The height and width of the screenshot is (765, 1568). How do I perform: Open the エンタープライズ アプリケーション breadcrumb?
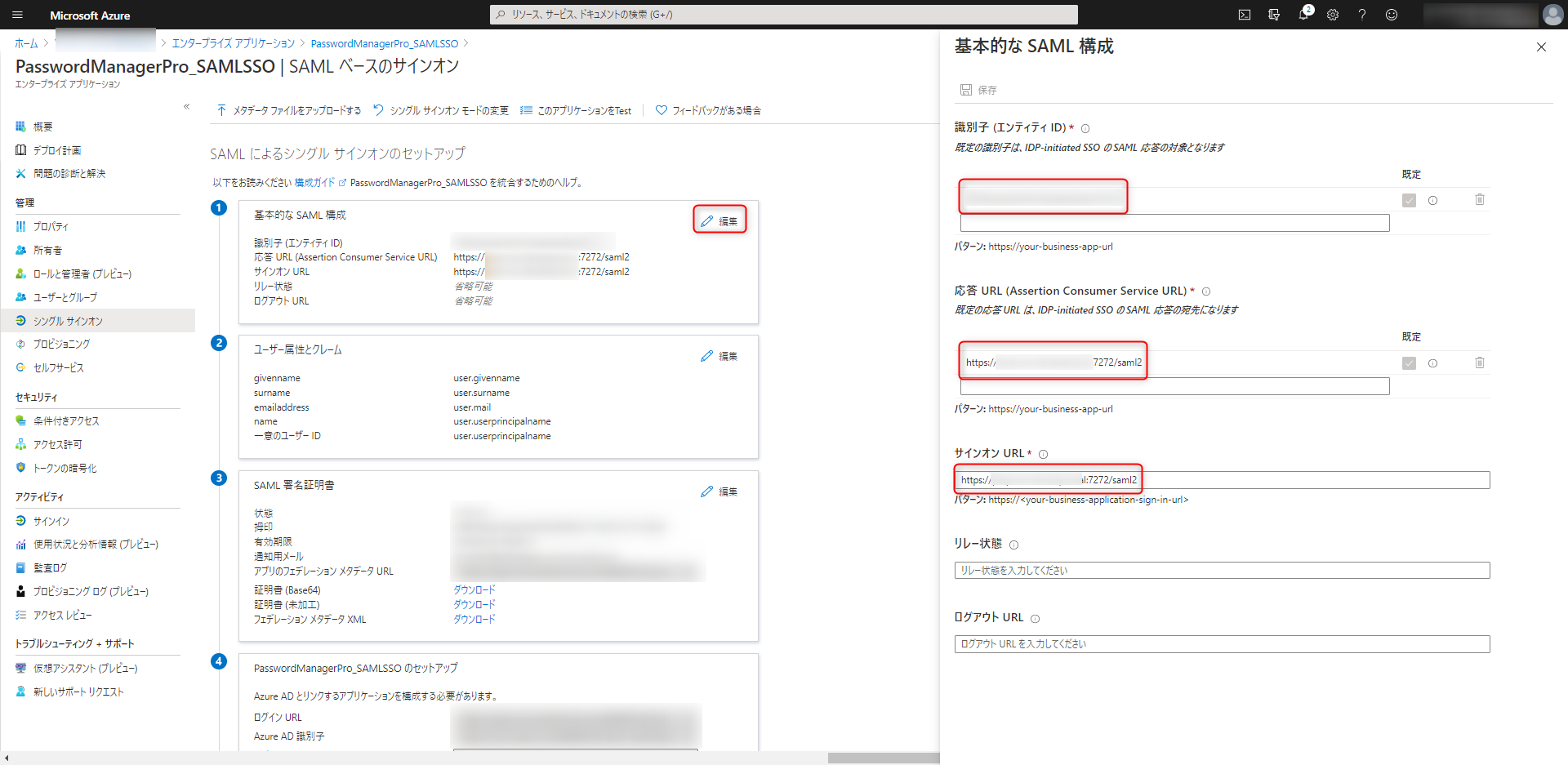pos(234,43)
